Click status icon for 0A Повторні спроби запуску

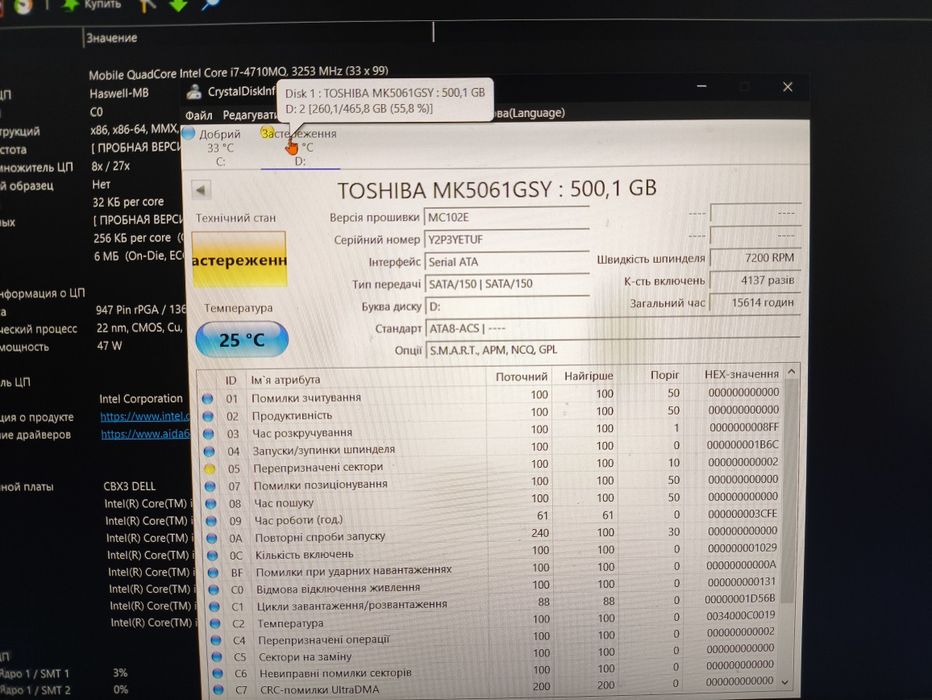click(x=212, y=538)
